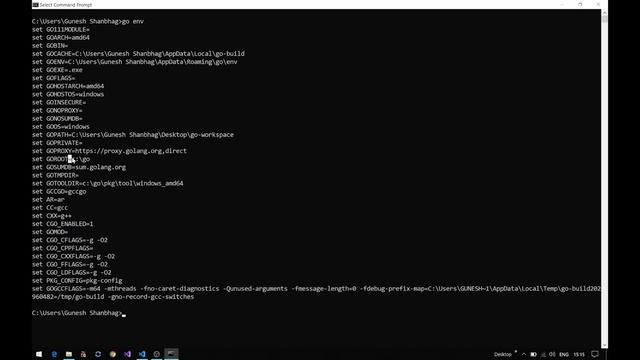Click the 'set GCCGO=gccgo' line
The image size is (640, 360).
[x=59, y=191]
